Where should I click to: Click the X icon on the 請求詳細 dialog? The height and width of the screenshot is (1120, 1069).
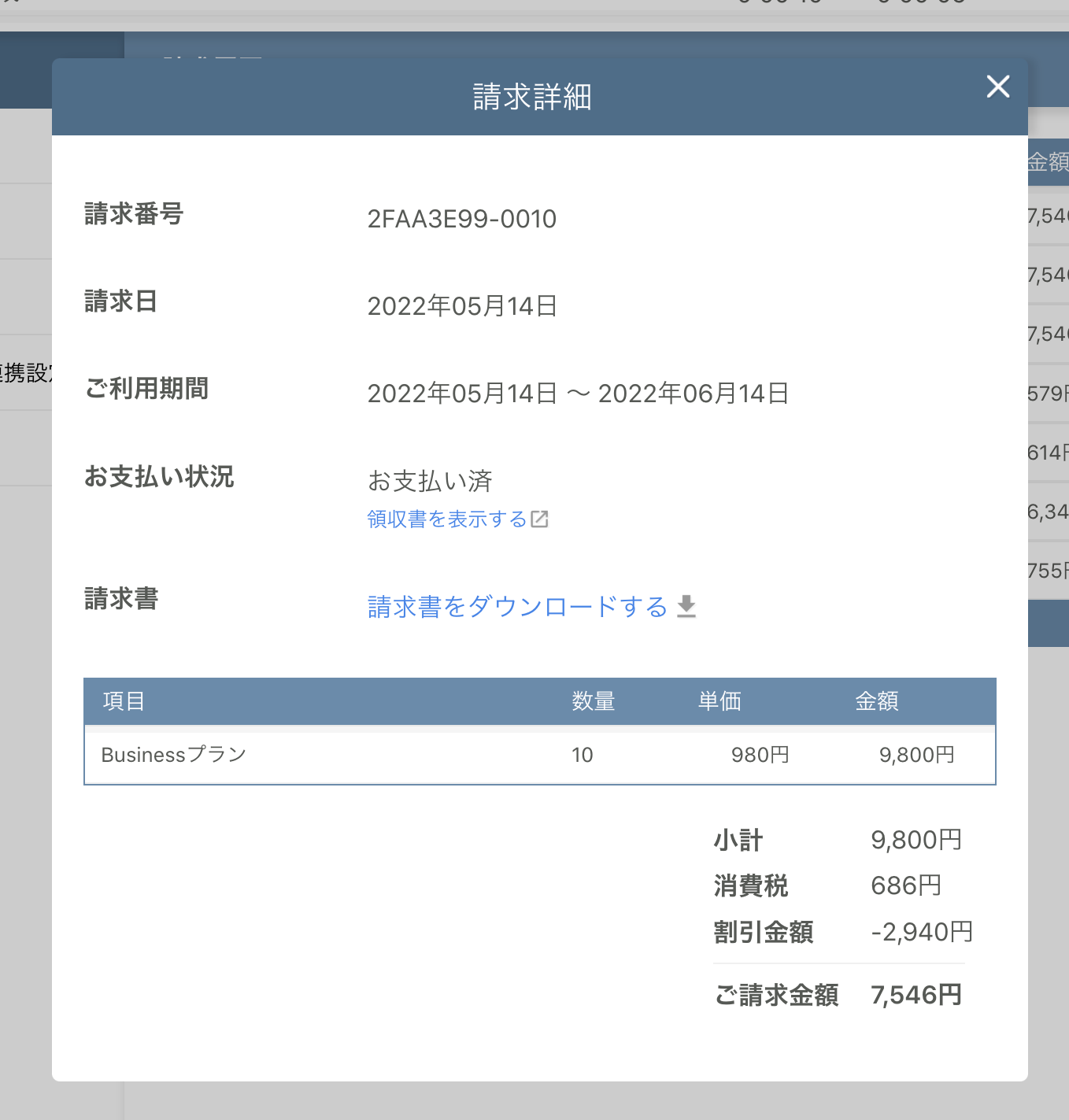997,87
